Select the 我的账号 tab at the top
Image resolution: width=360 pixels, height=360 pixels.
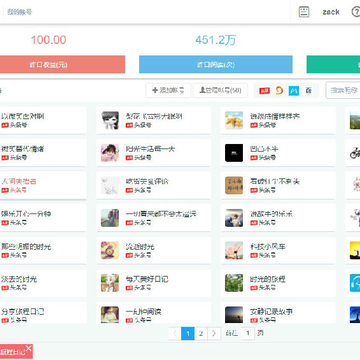point(20,12)
